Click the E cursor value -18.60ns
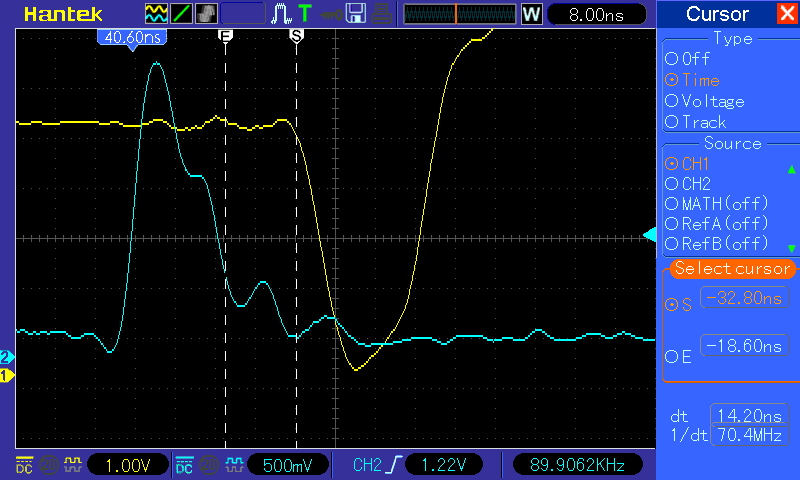Screen dimensions: 800x480 (744, 346)
